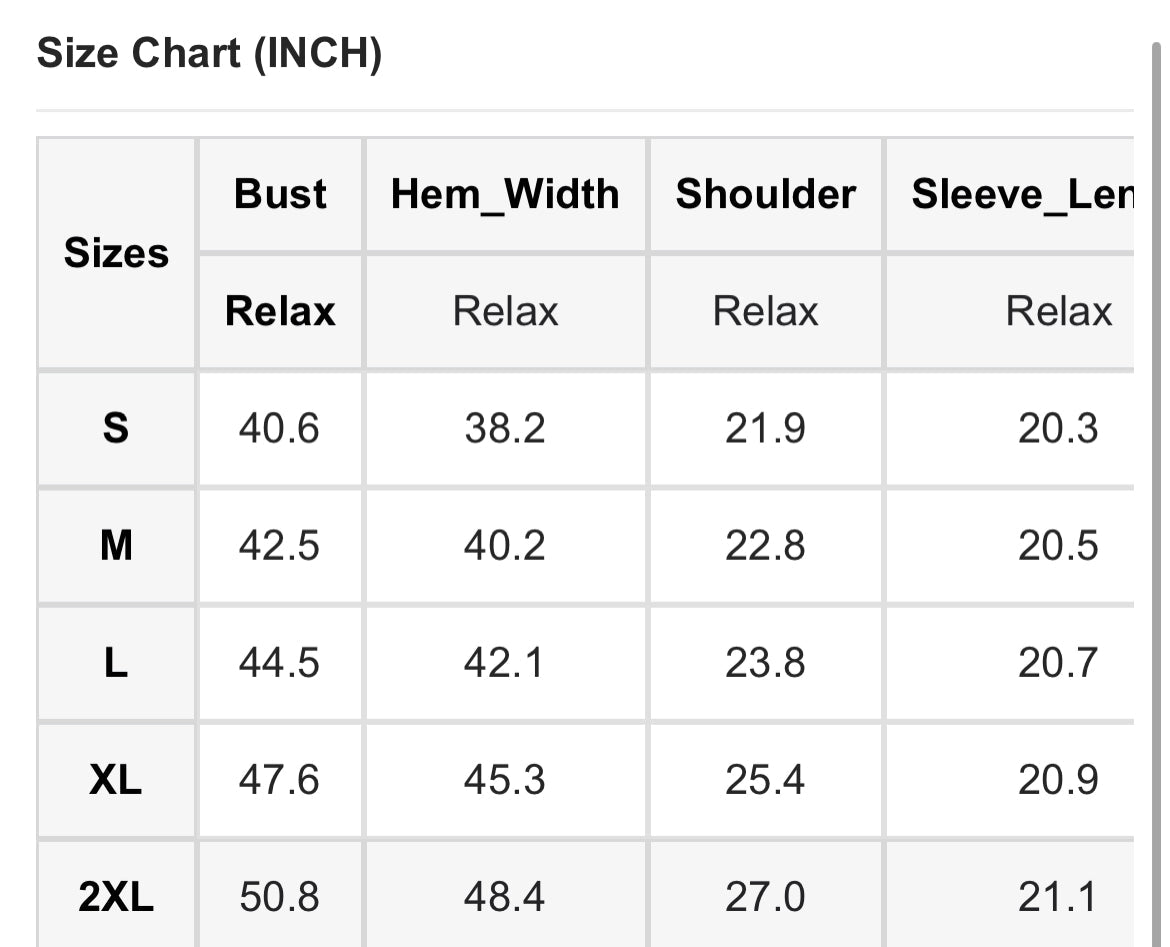Select the Hem_Width column header
This screenshot has width=1170, height=947.
click(x=505, y=194)
